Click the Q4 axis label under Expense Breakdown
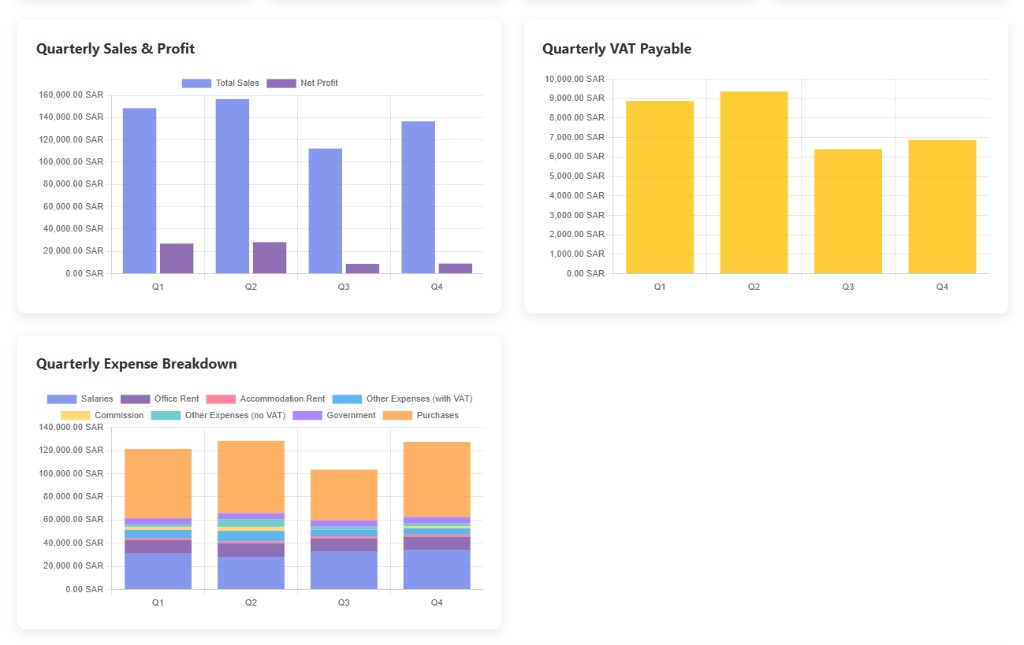 (x=437, y=603)
